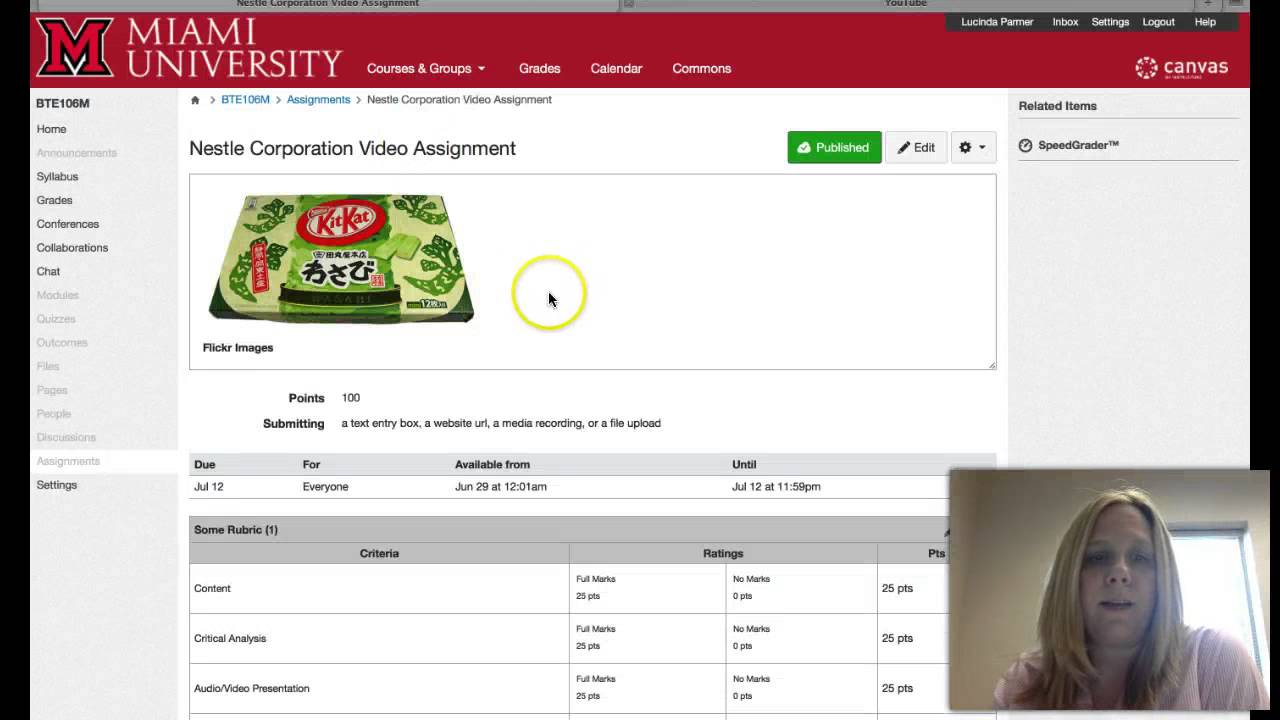Image resolution: width=1280 pixels, height=720 pixels.
Task: Open Collaborations in the course sidebar
Action: [x=72, y=248]
